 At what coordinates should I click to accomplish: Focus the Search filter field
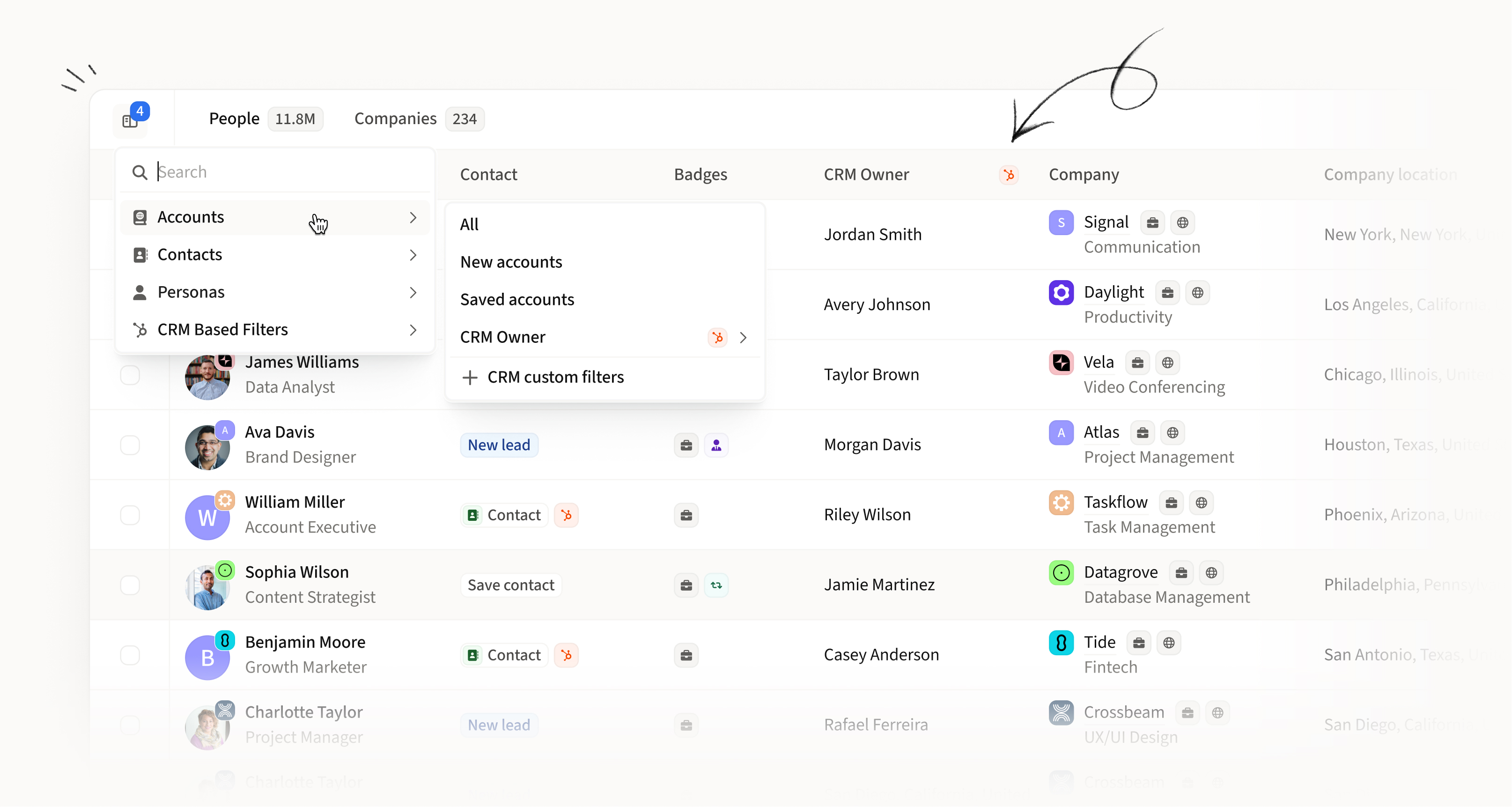click(x=275, y=172)
